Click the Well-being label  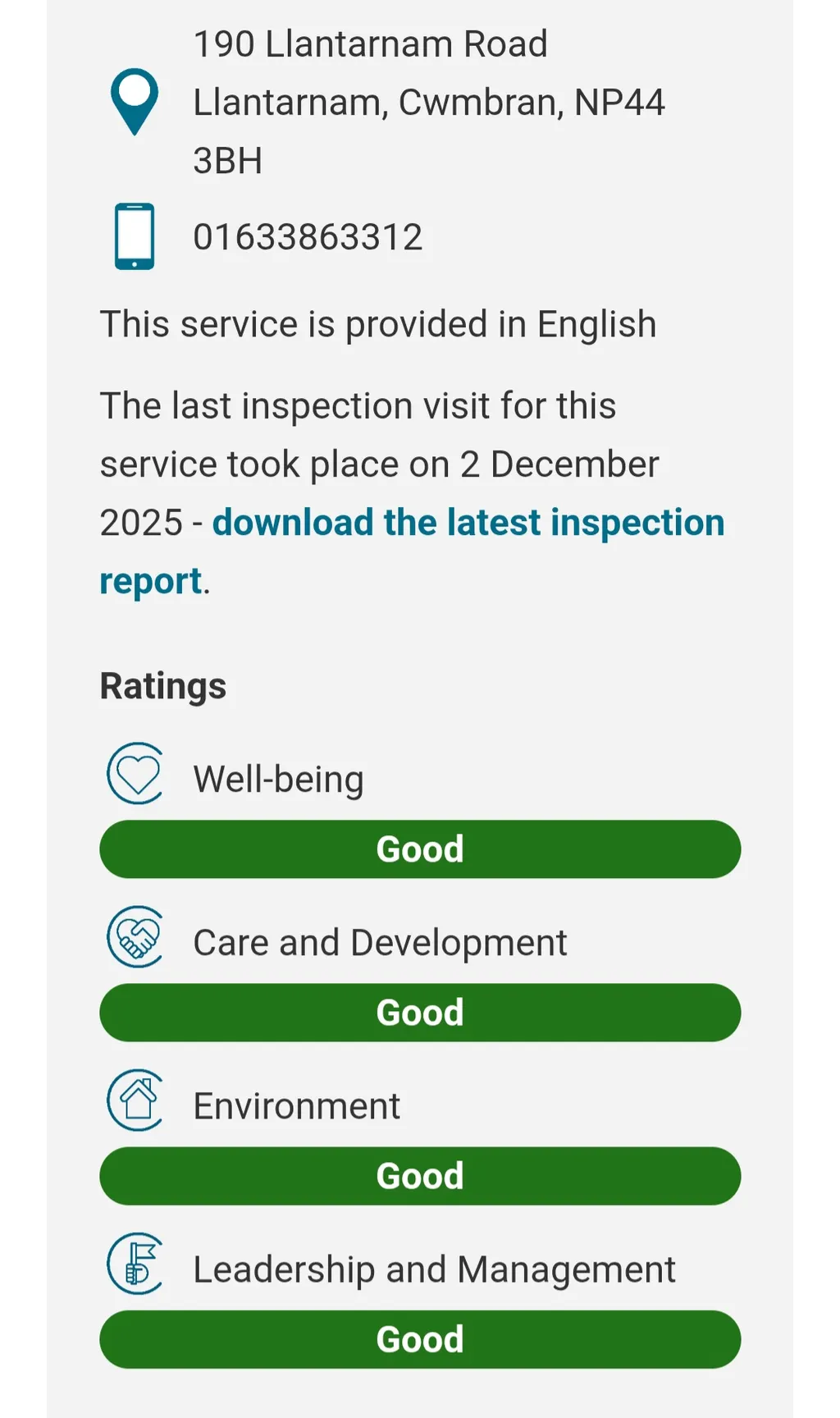278,779
